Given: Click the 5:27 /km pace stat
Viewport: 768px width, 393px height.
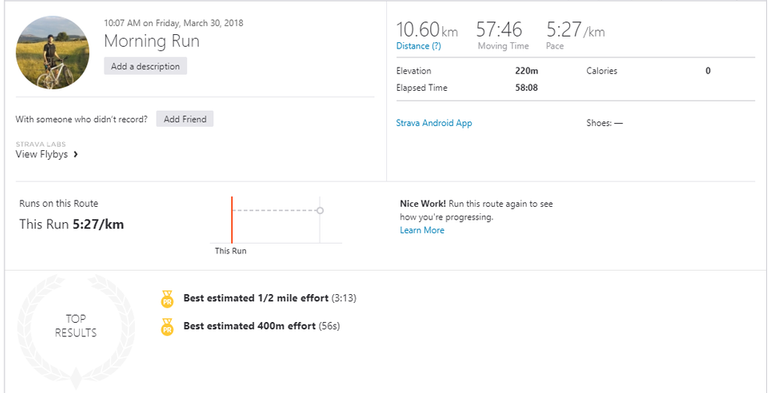Looking at the screenshot, I should (x=576, y=30).
